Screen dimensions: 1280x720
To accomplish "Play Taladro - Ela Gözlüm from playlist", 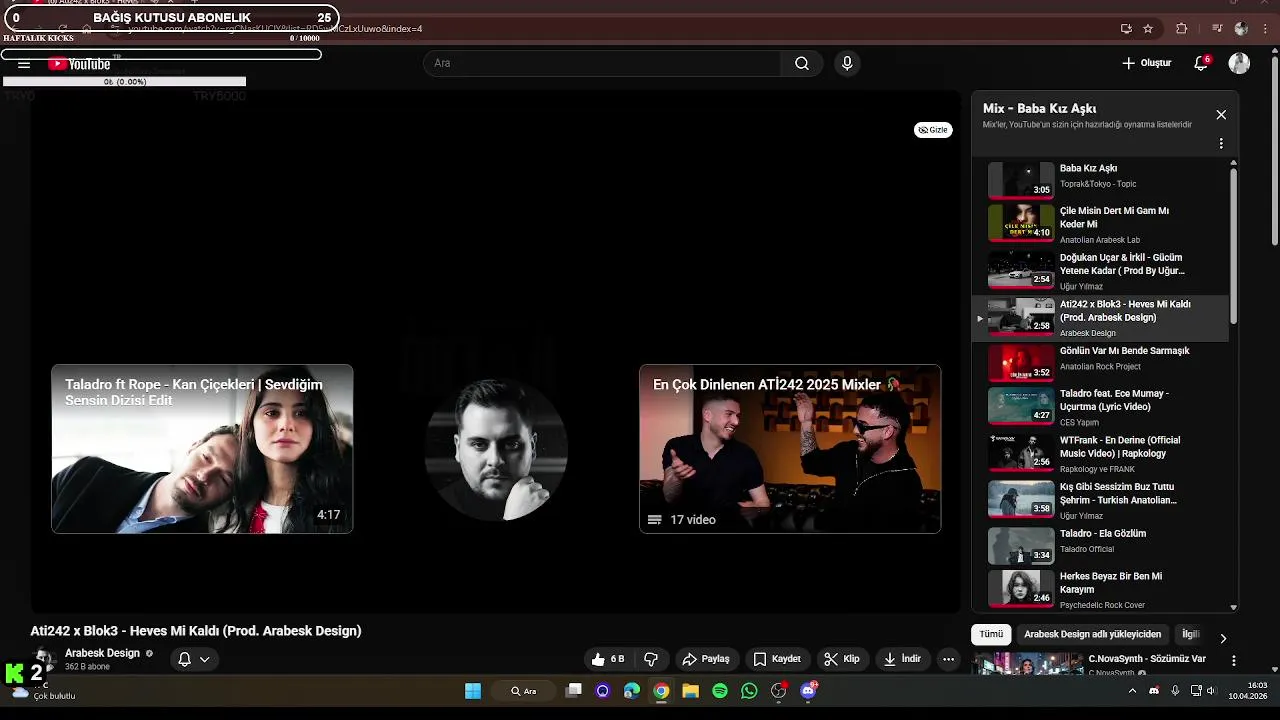I will click(1100, 545).
